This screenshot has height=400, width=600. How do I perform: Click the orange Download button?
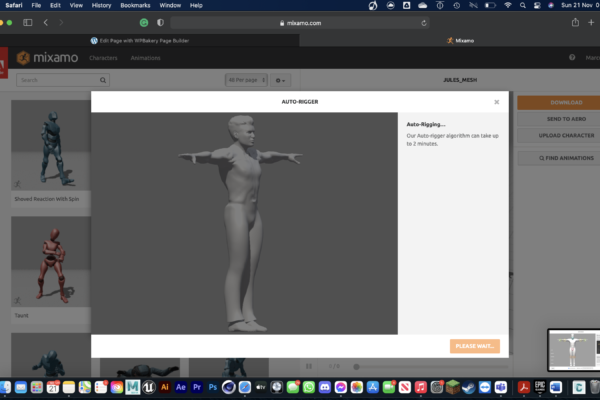coord(559,103)
